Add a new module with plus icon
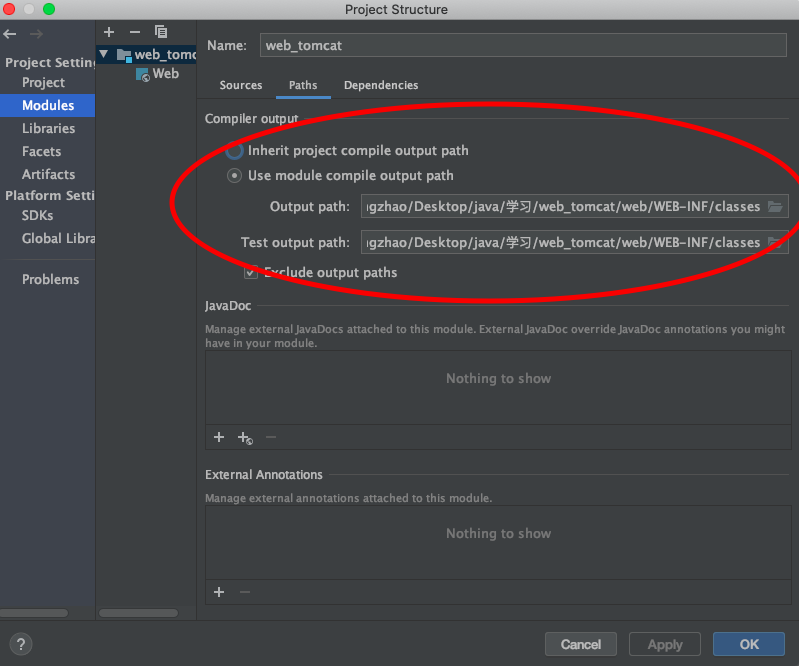Screen dimensions: 799x666 coord(109,32)
